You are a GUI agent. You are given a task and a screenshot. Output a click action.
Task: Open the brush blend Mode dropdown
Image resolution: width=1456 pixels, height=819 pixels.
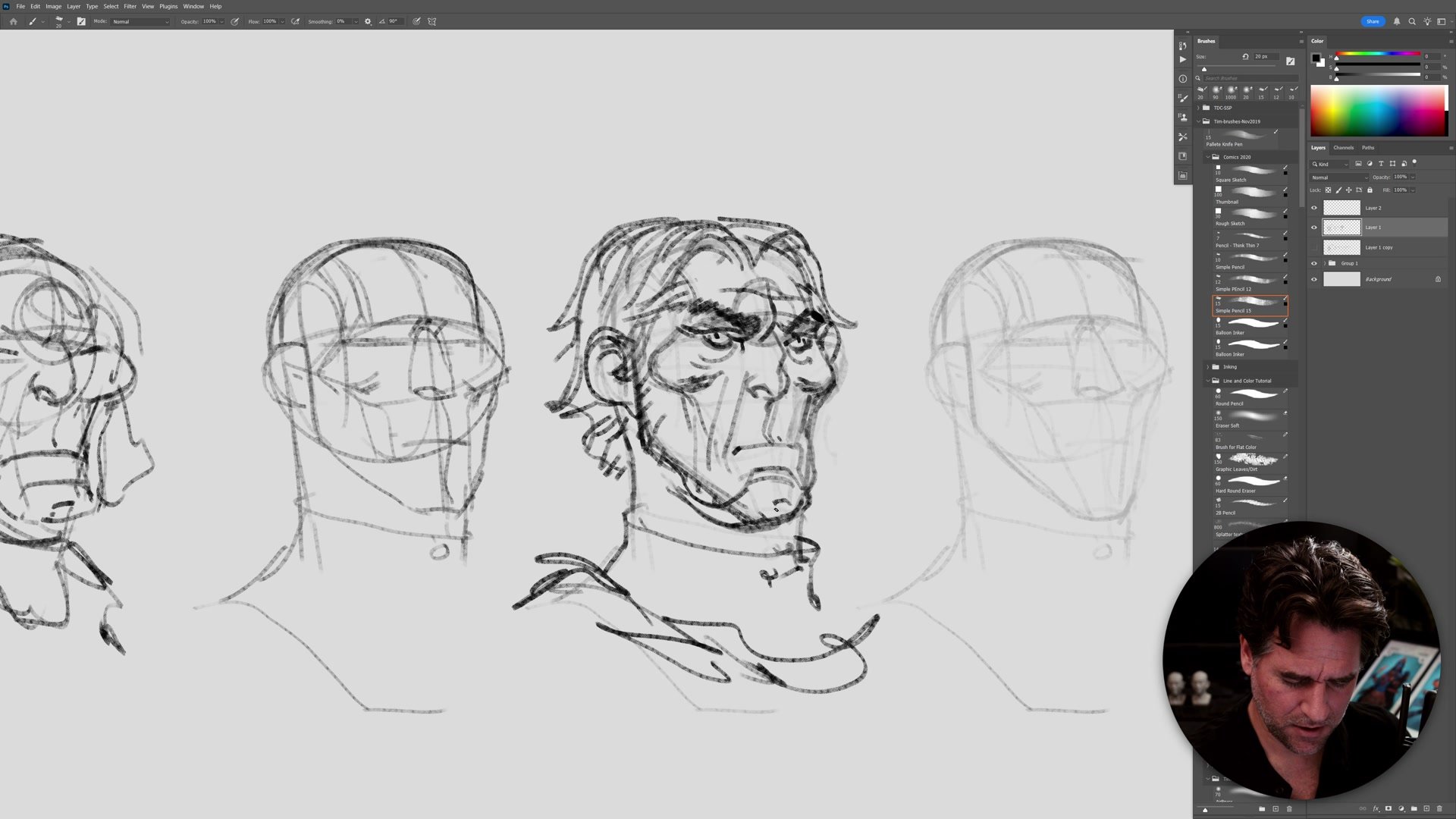(140, 21)
